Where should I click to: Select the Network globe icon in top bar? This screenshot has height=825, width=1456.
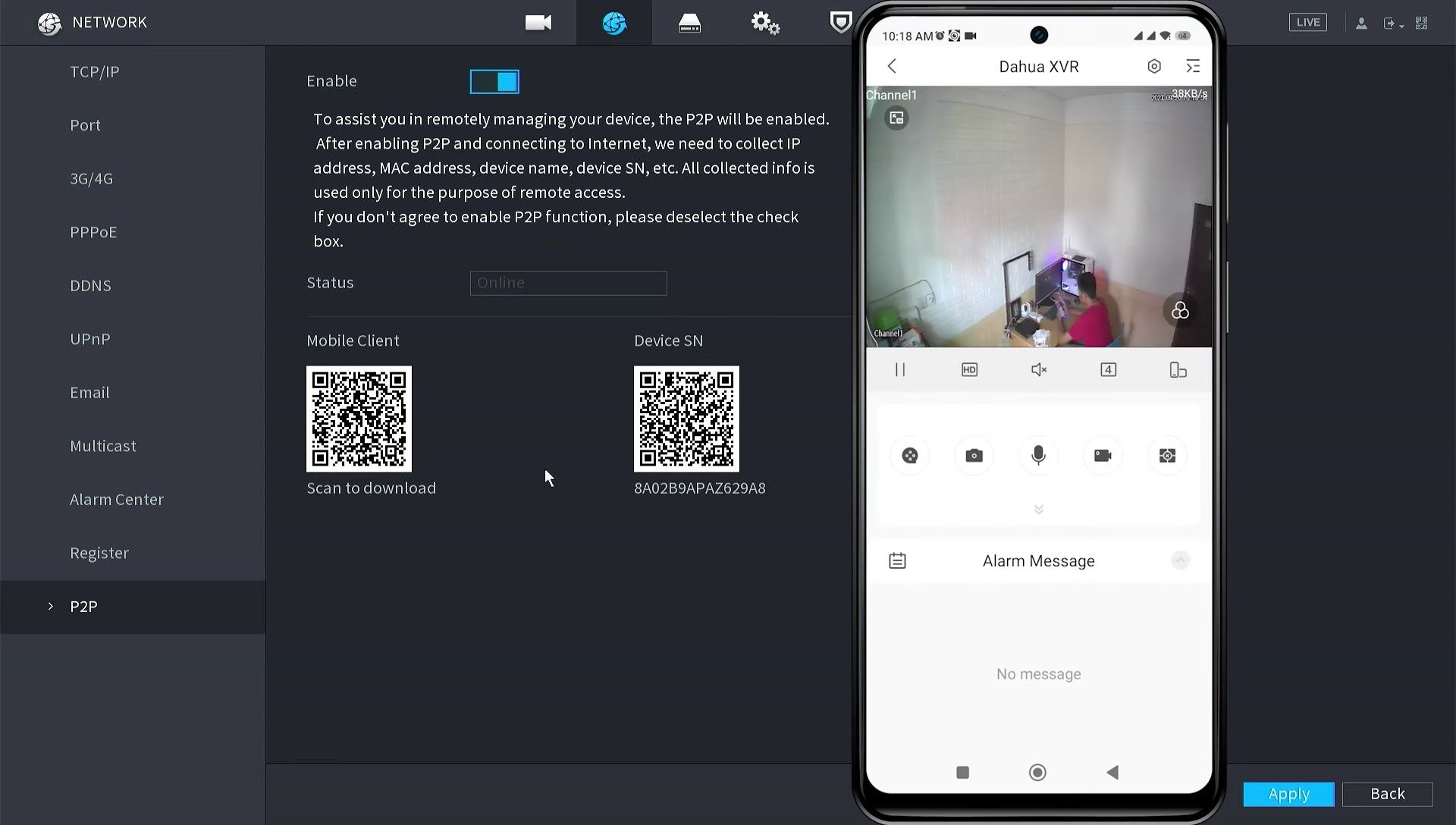614,23
